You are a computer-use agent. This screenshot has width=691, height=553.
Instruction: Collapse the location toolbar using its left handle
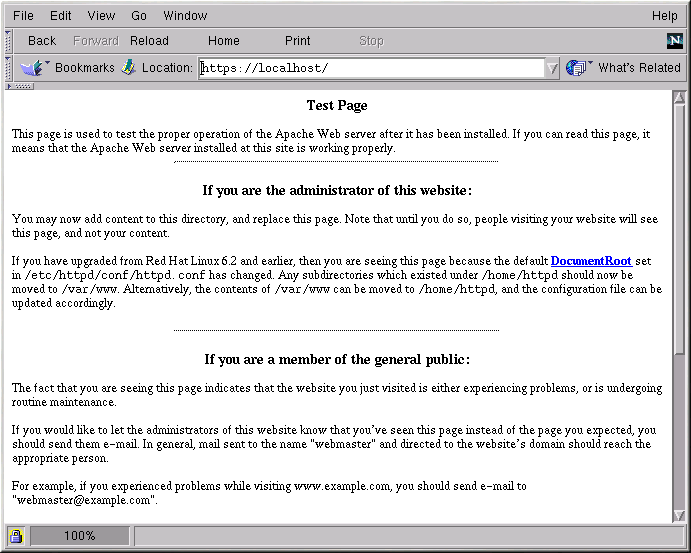(8, 68)
